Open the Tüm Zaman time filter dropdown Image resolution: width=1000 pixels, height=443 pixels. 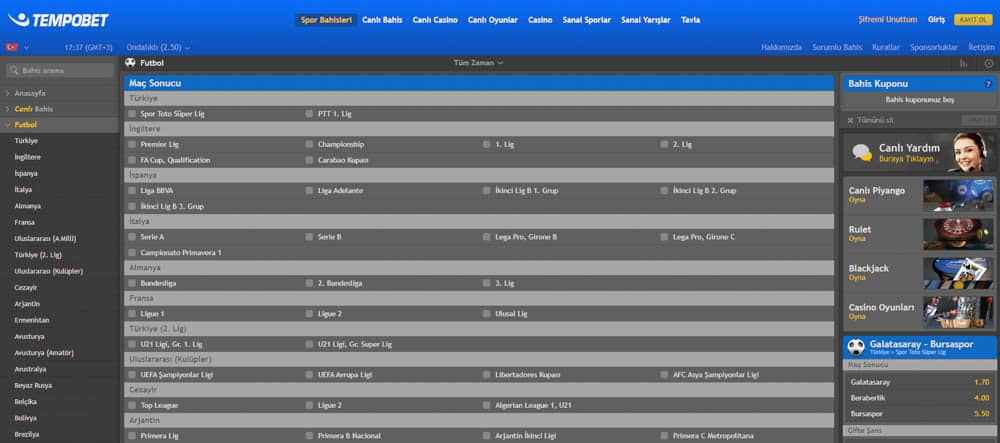[478, 63]
